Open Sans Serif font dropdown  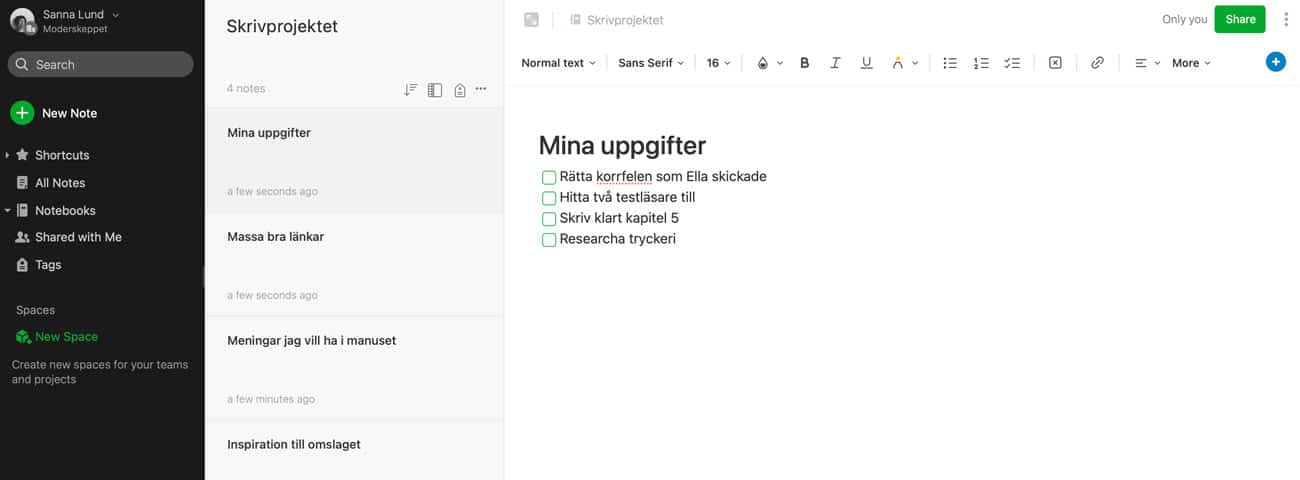[651, 63]
